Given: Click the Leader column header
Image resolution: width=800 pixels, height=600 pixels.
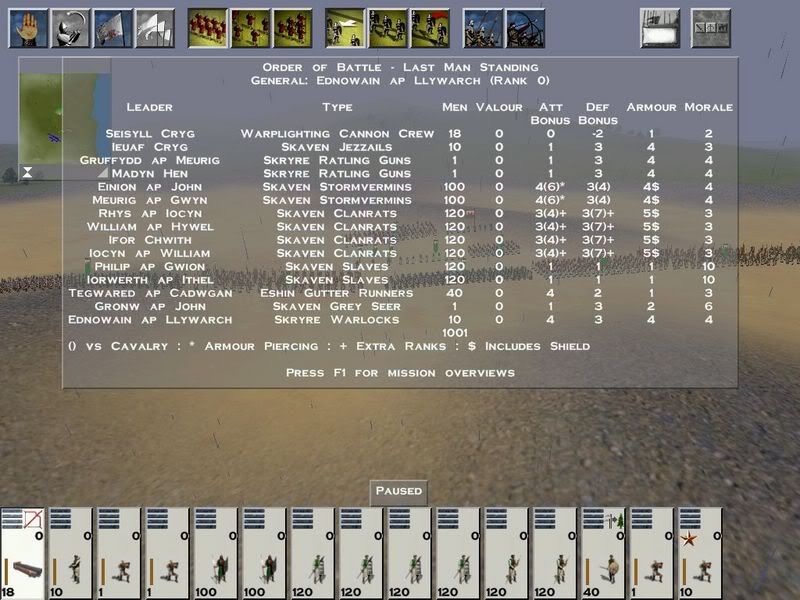Looking at the screenshot, I should point(149,108).
